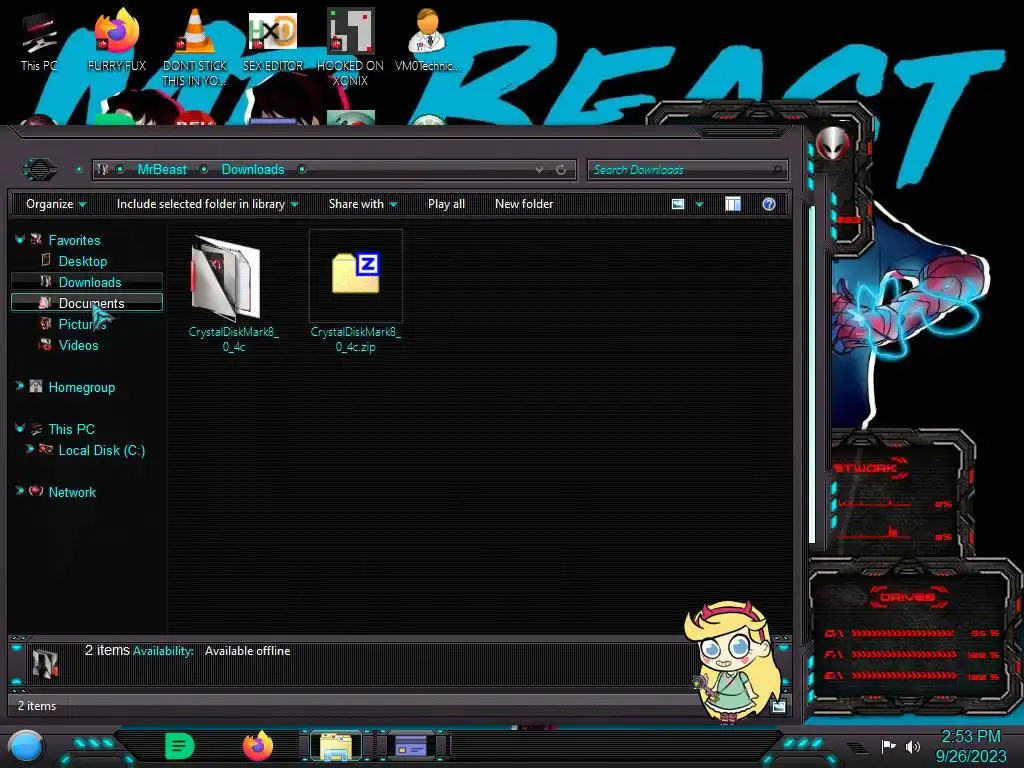This screenshot has width=1024, height=768.
Task: Click the search magnifier icon
Action: [x=777, y=170]
